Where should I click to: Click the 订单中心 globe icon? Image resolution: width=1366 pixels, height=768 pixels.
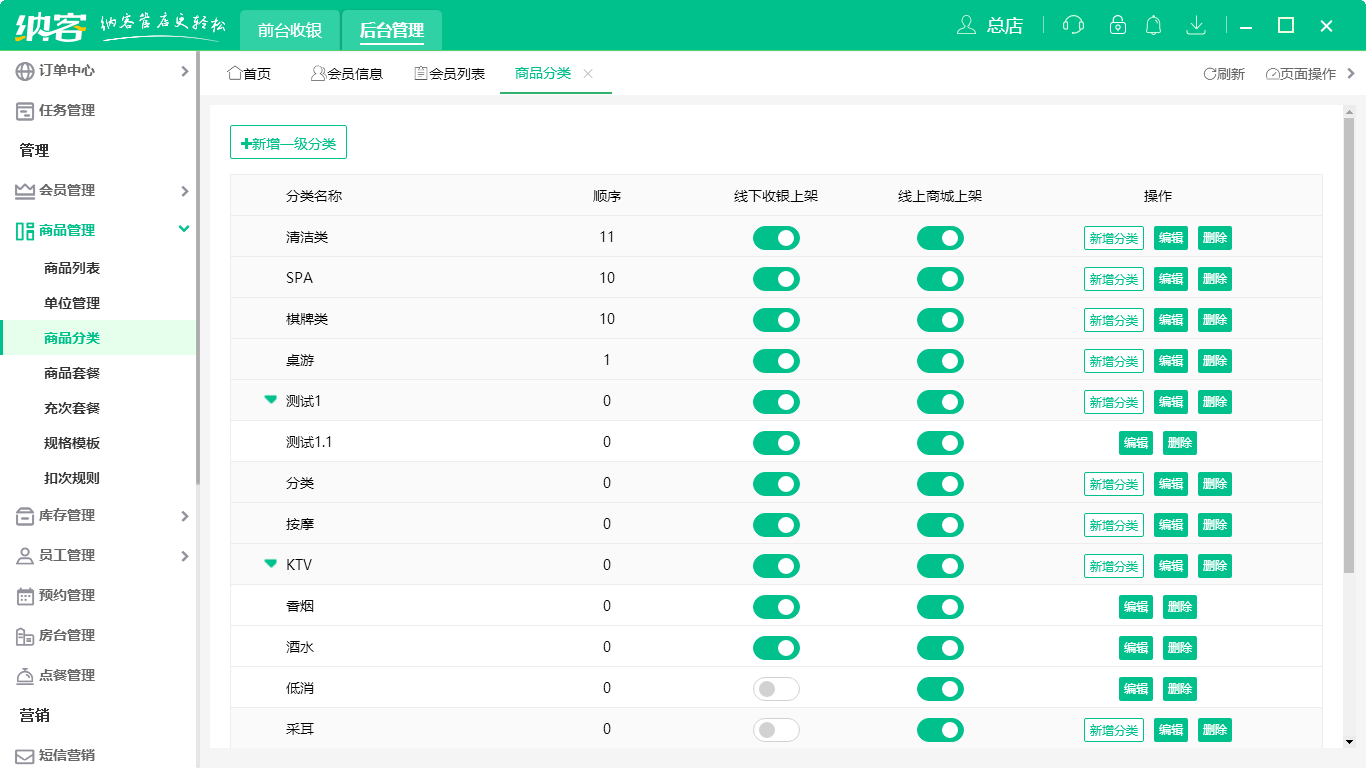coord(25,71)
